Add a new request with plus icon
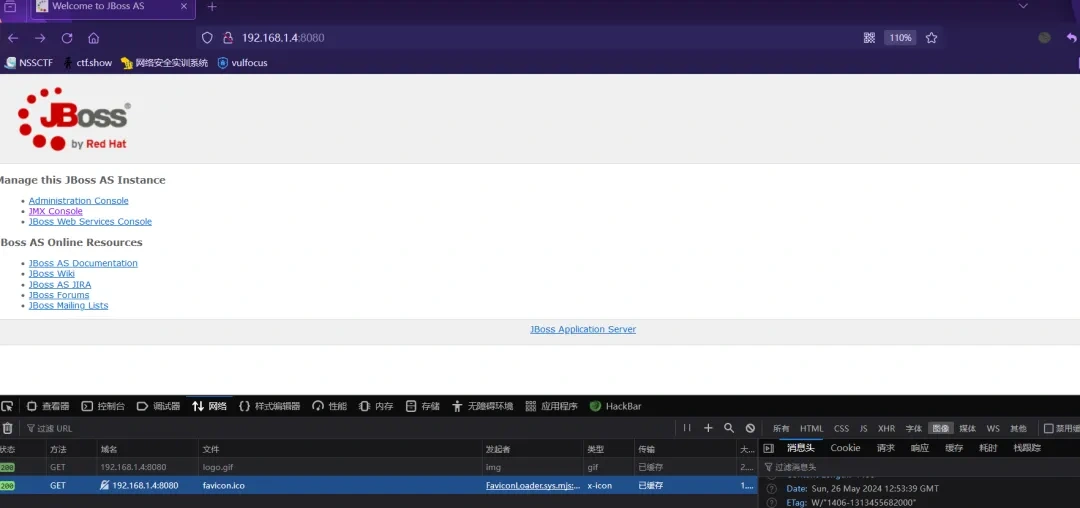 pos(708,428)
